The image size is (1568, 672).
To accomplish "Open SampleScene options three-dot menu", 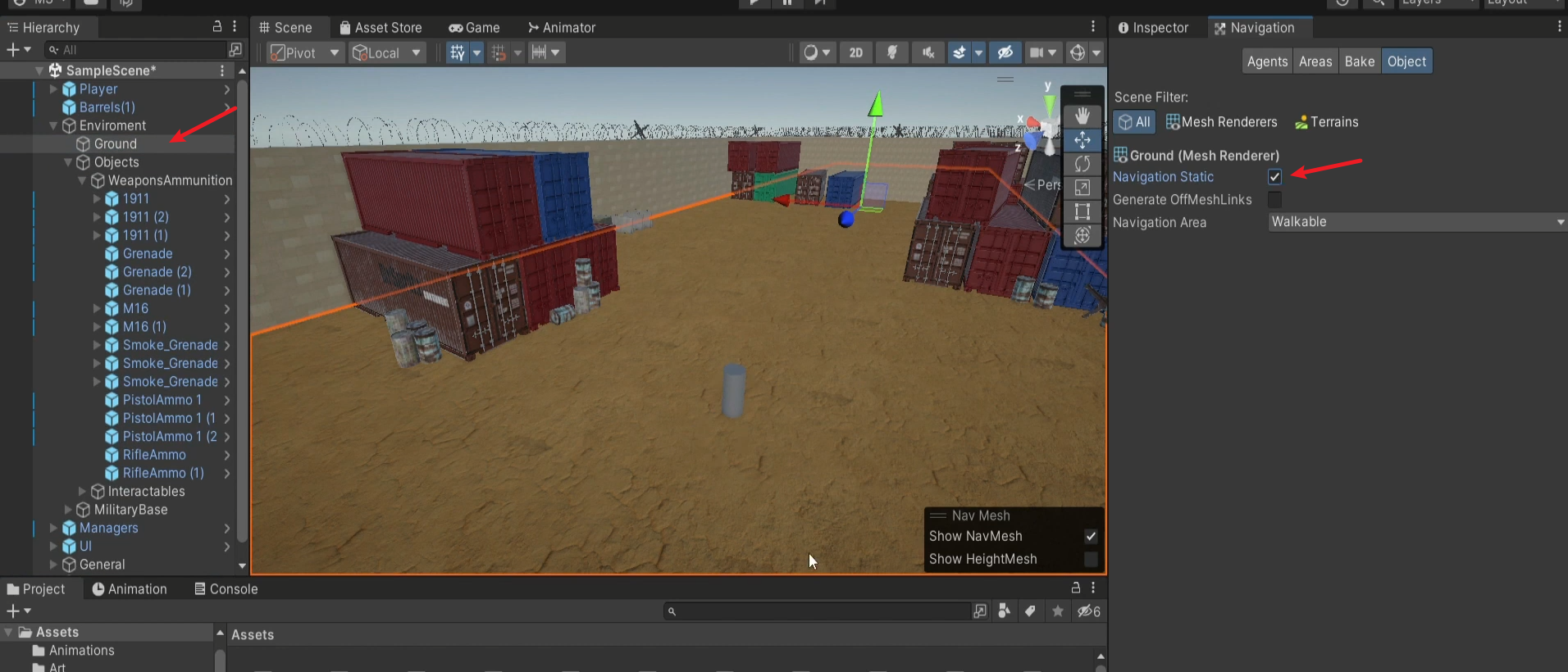I will [x=222, y=70].
